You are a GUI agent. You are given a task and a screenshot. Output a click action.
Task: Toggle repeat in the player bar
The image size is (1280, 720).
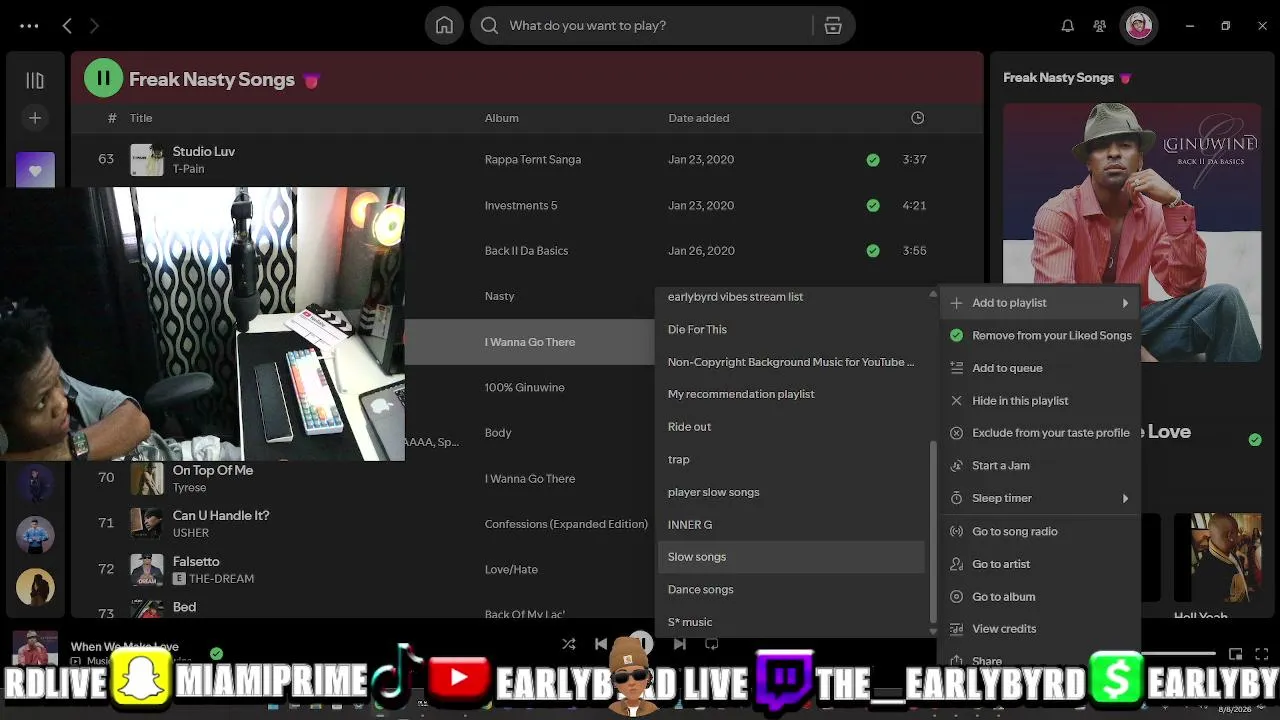point(712,644)
